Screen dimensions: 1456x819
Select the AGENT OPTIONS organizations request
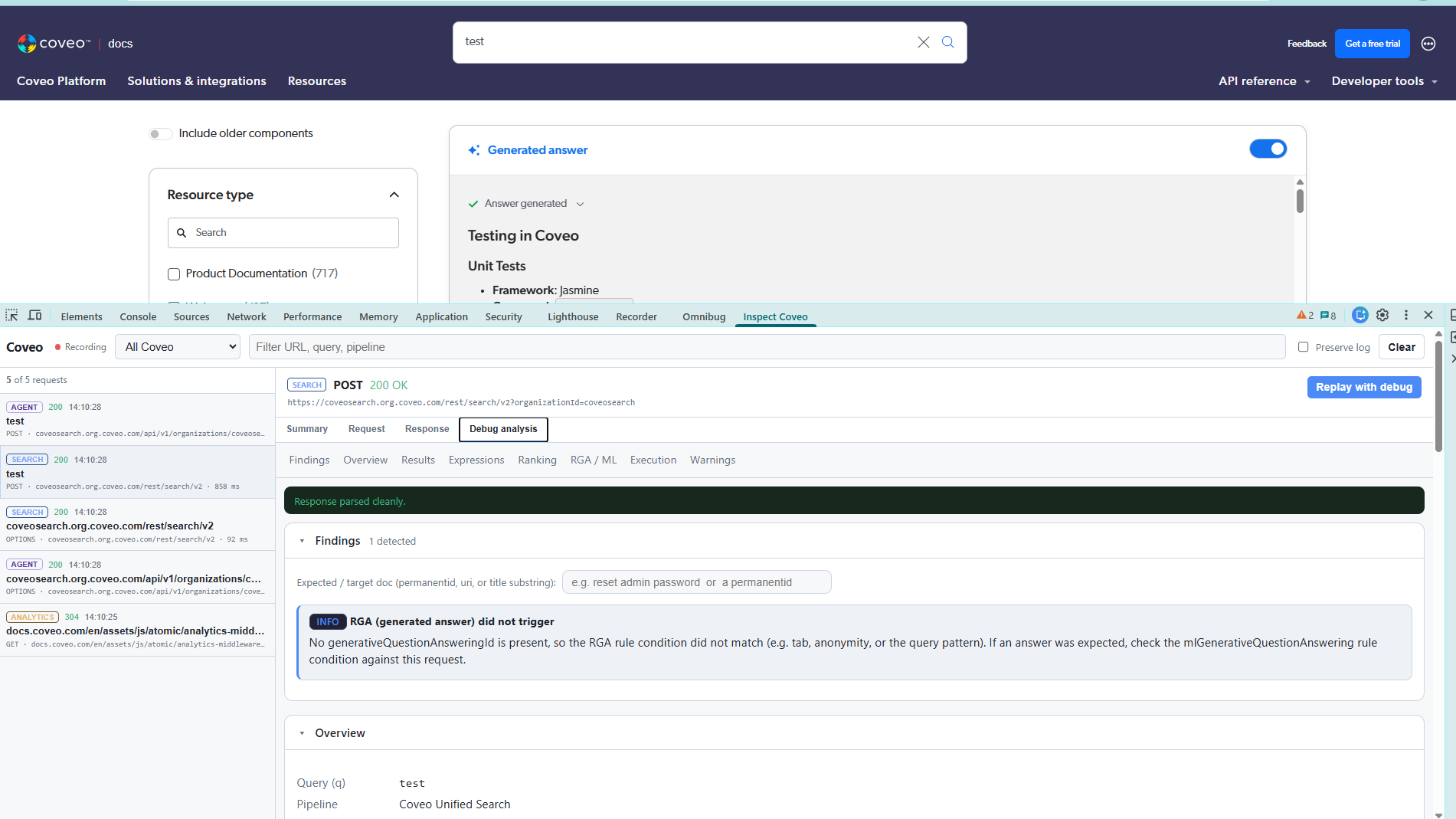(x=137, y=578)
